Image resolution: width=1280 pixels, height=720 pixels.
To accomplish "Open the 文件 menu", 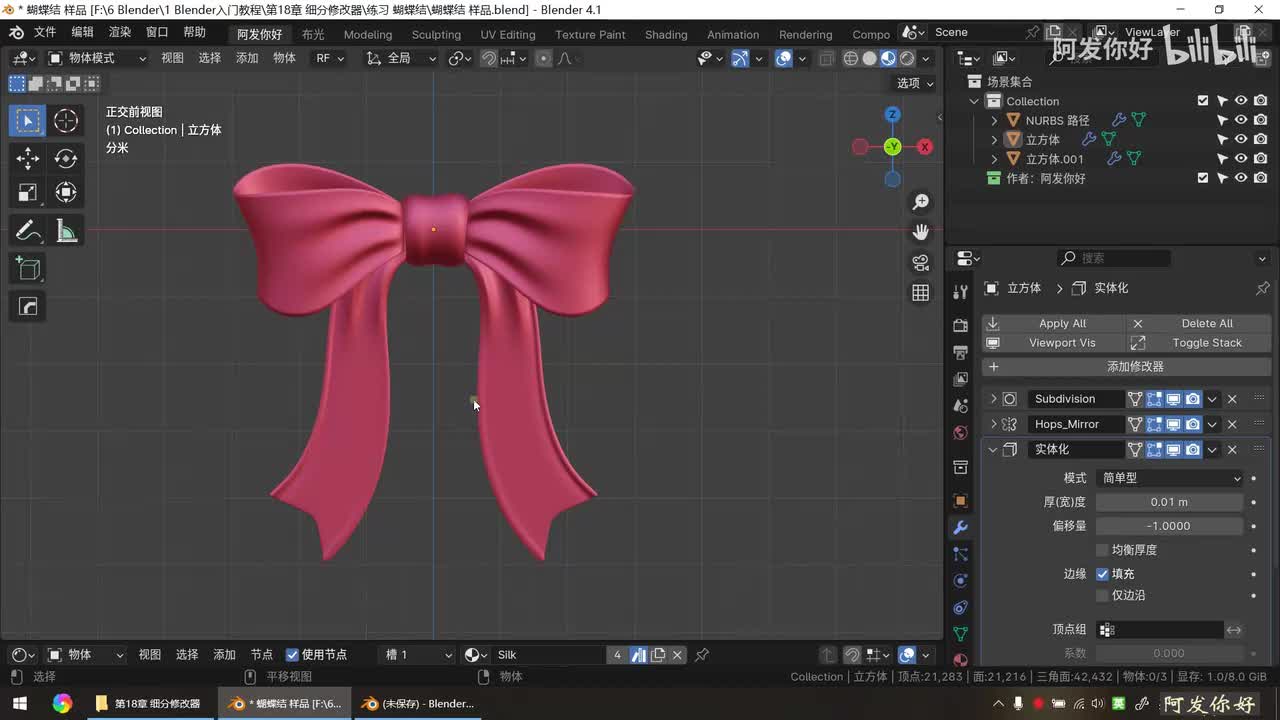I will pos(45,32).
